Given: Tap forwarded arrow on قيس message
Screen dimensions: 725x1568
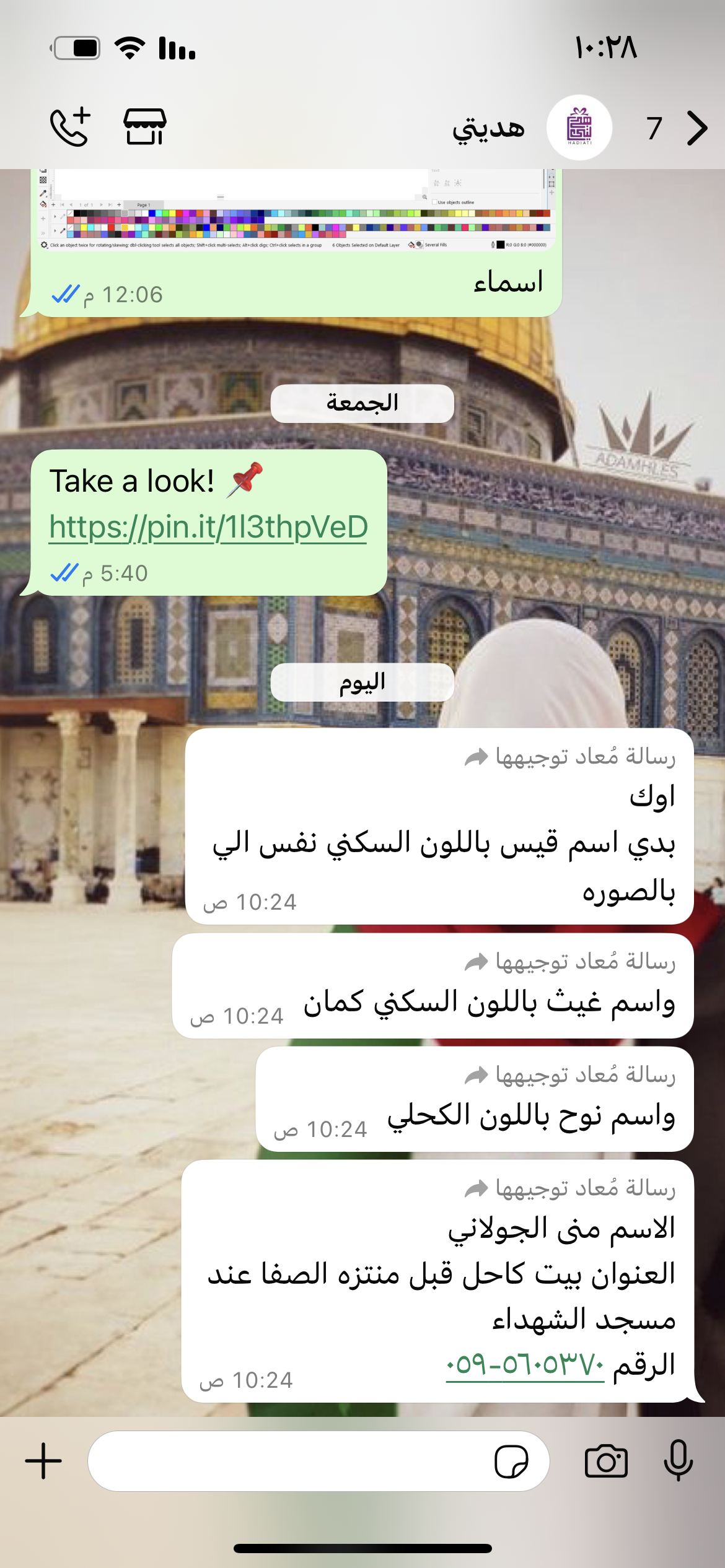Looking at the screenshot, I should click(x=477, y=757).
